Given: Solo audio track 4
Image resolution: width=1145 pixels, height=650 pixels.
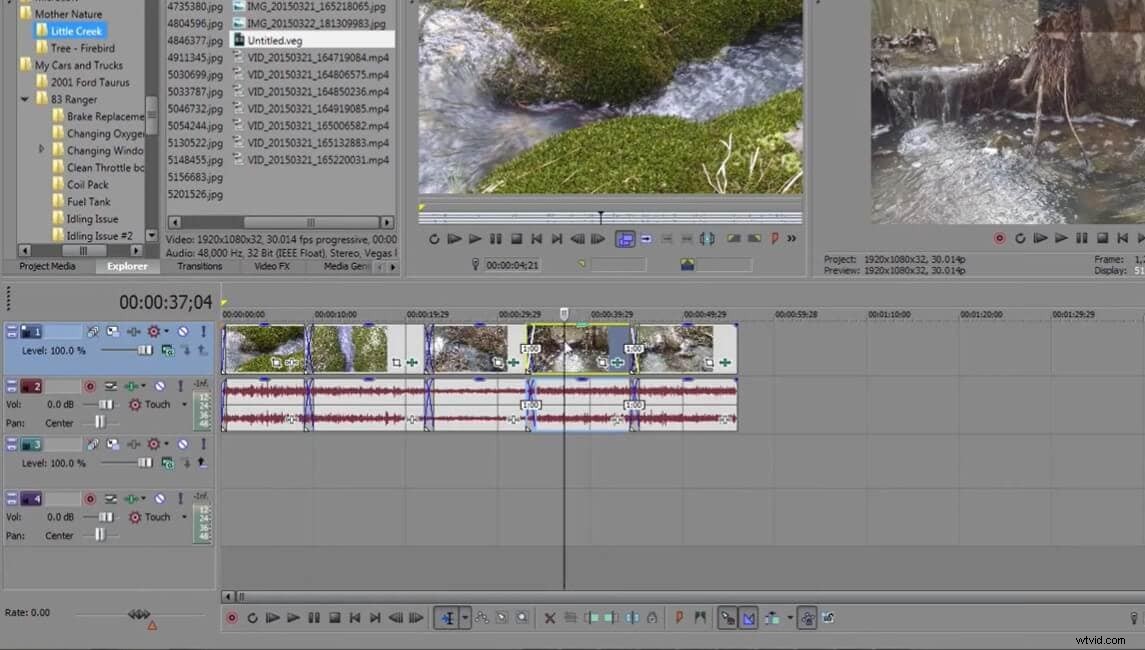Looking at the screenshot, I should point(180,497).
